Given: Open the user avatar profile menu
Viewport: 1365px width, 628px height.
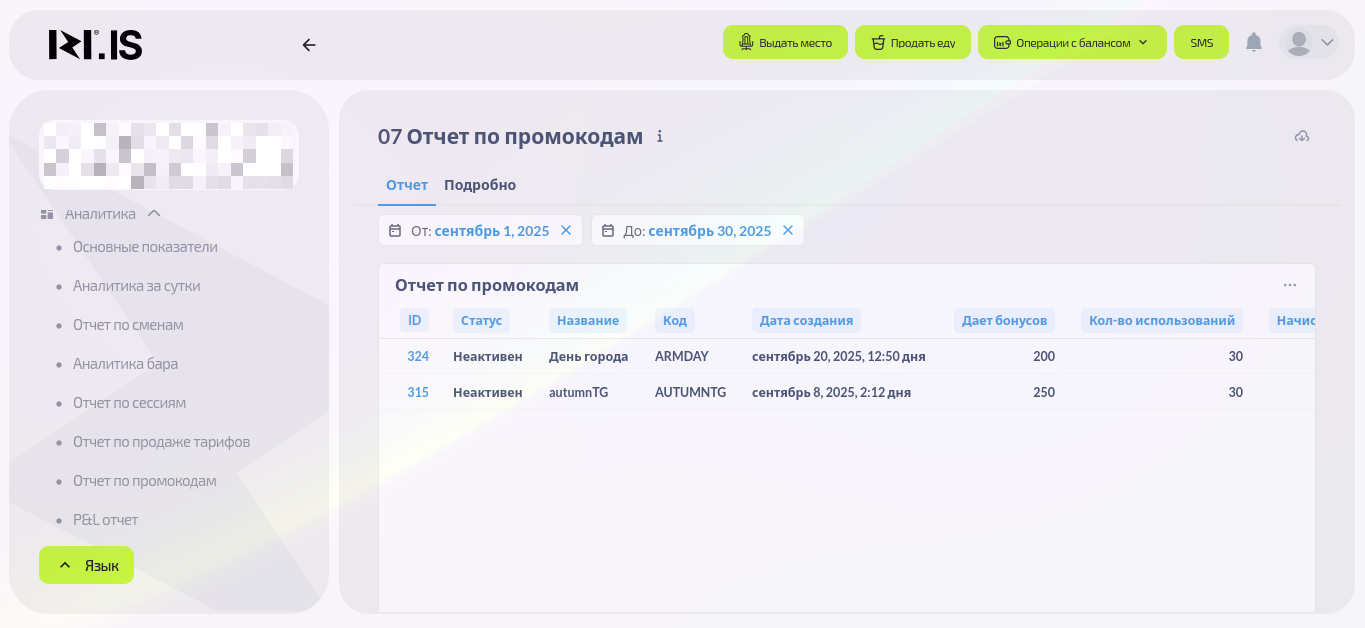Looking at the screenshot, I should pos(1308,42).
